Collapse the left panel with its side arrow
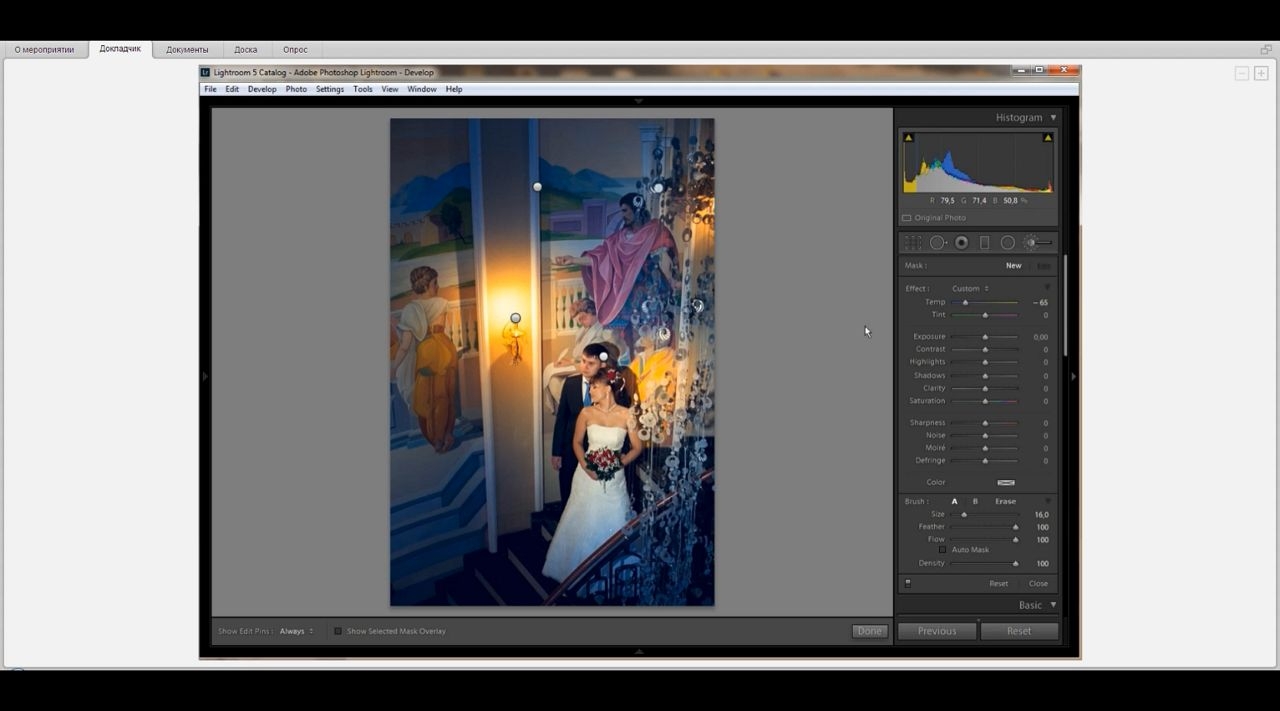Viewport: 1280px width, 711px height. 205,377
